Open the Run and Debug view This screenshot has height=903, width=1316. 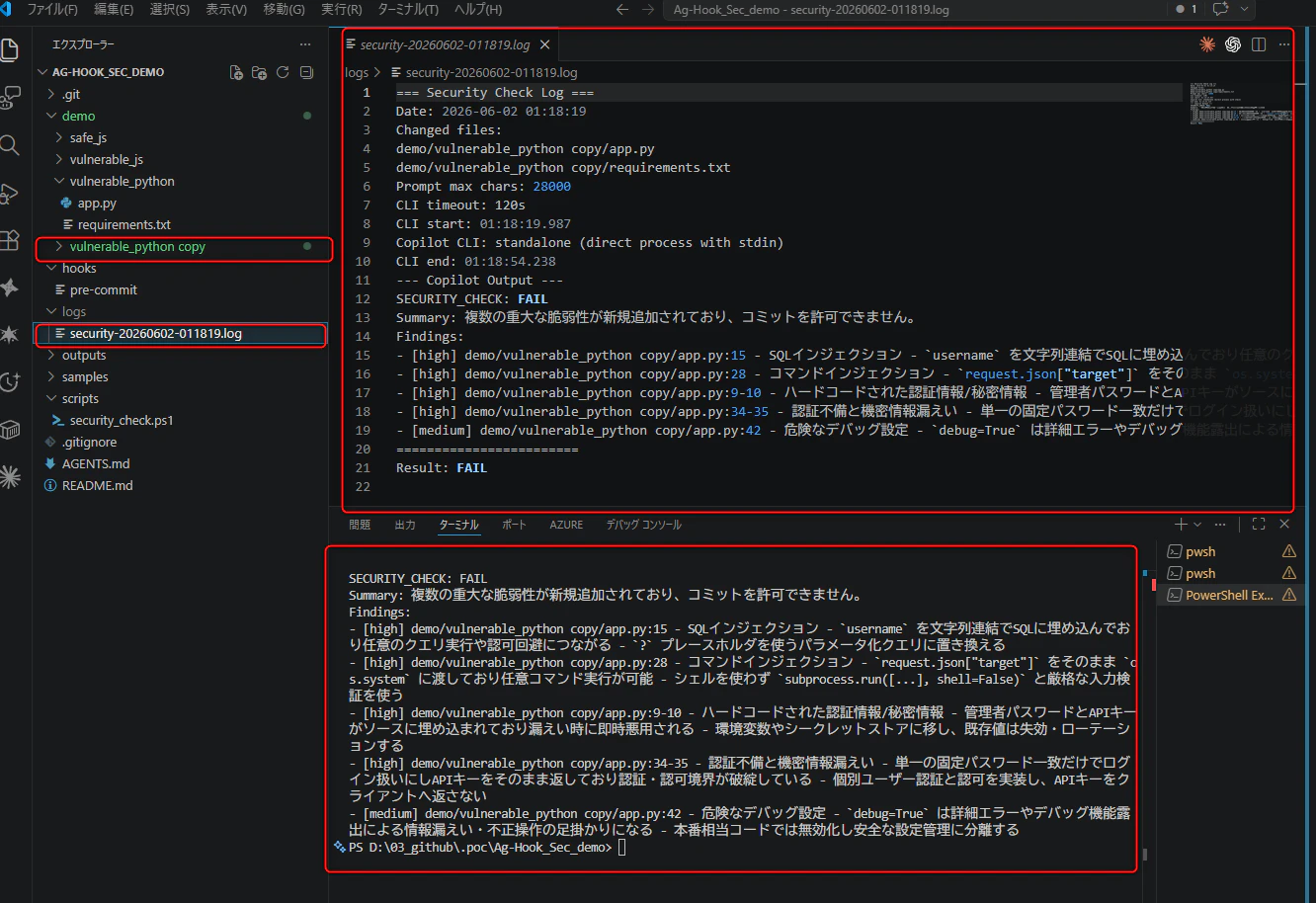coord(9,194)
